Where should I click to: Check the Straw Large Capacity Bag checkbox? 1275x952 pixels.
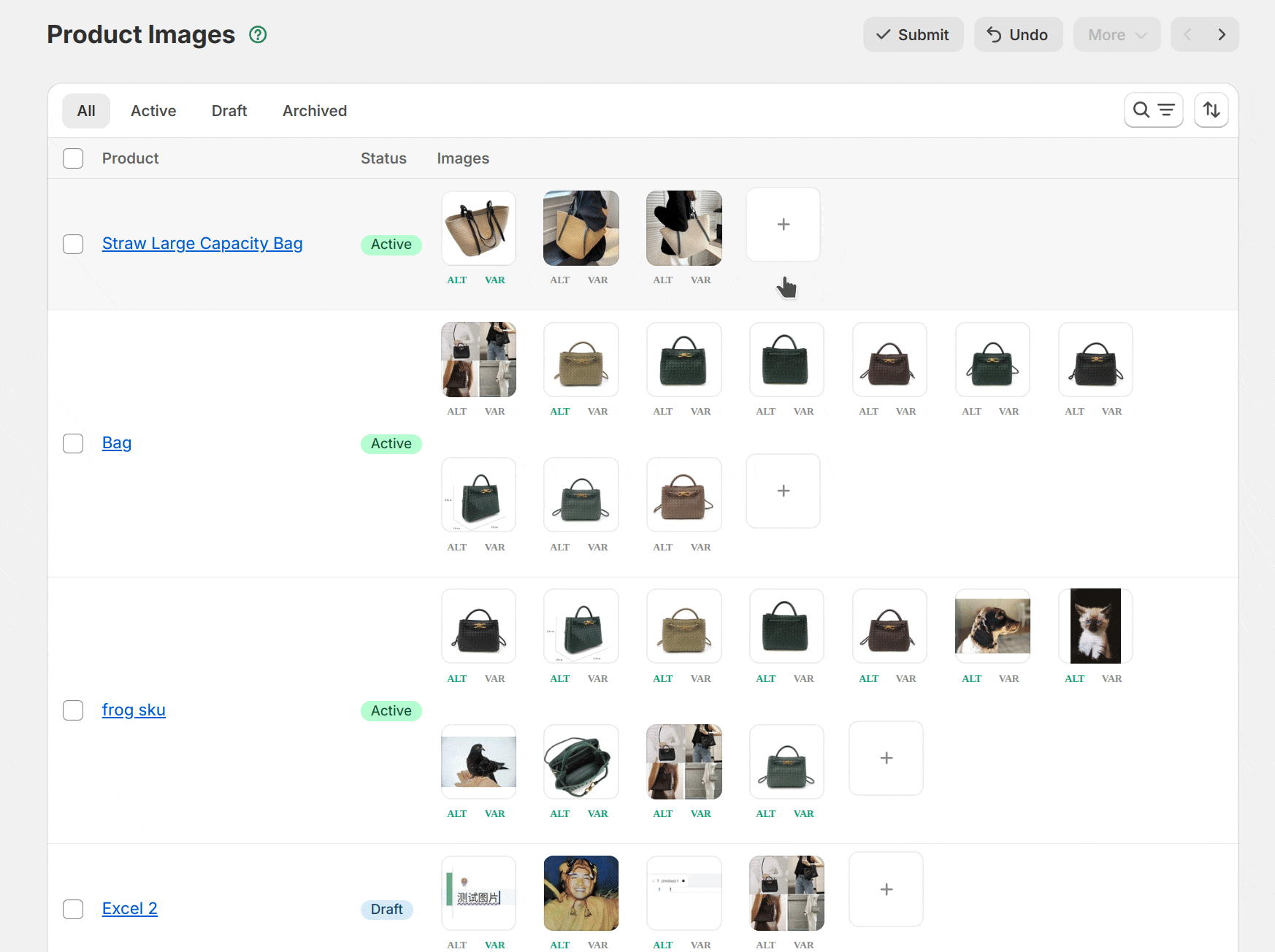point(73,244)
